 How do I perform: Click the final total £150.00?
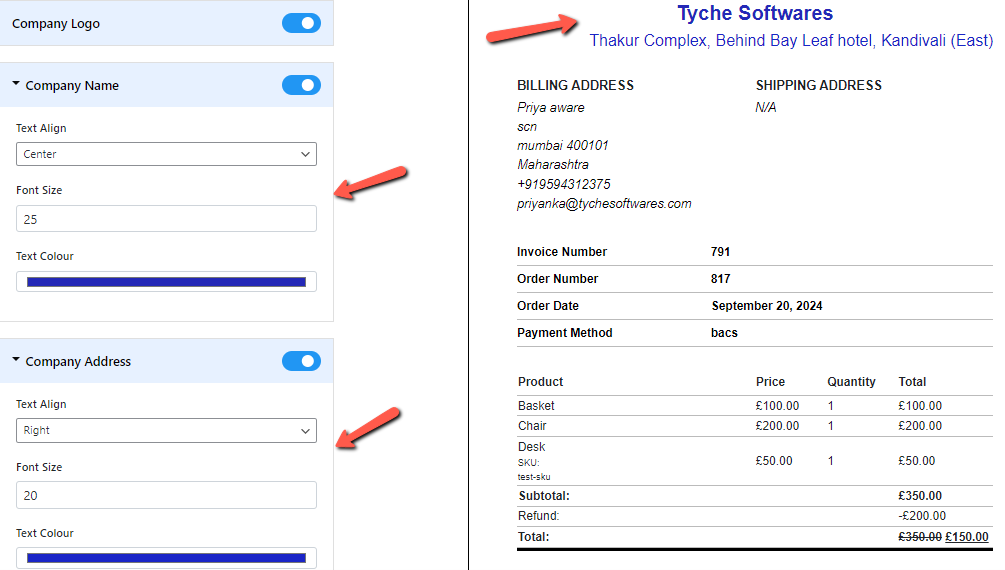[x=967, y=537]
